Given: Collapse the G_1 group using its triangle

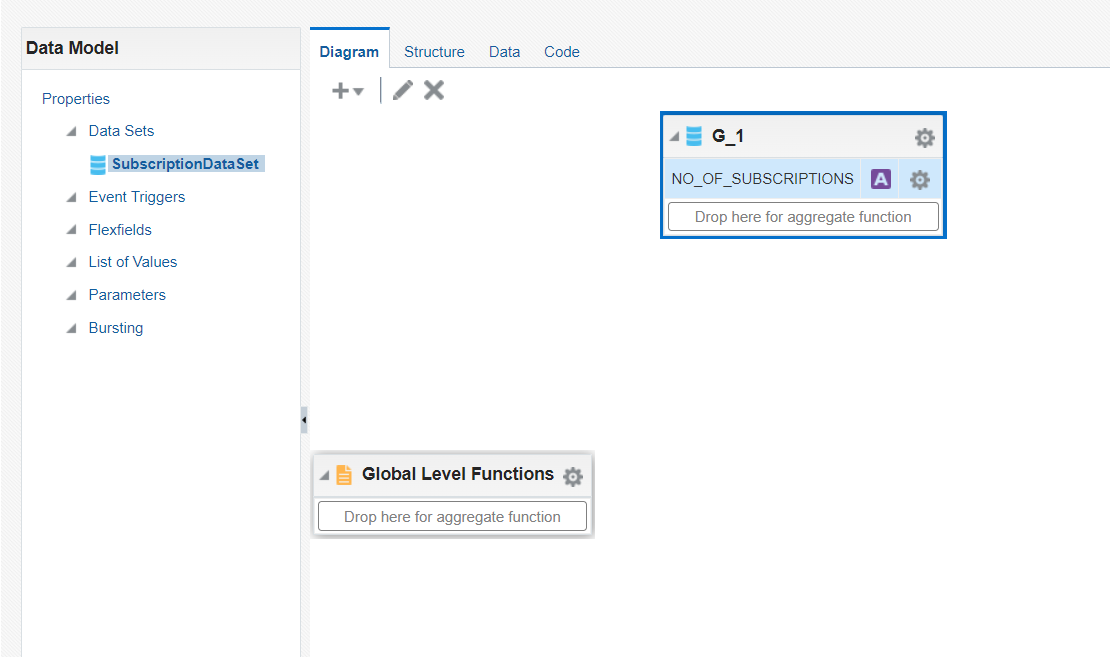Looking at the screenshot, I should click(x=674, y=136).
